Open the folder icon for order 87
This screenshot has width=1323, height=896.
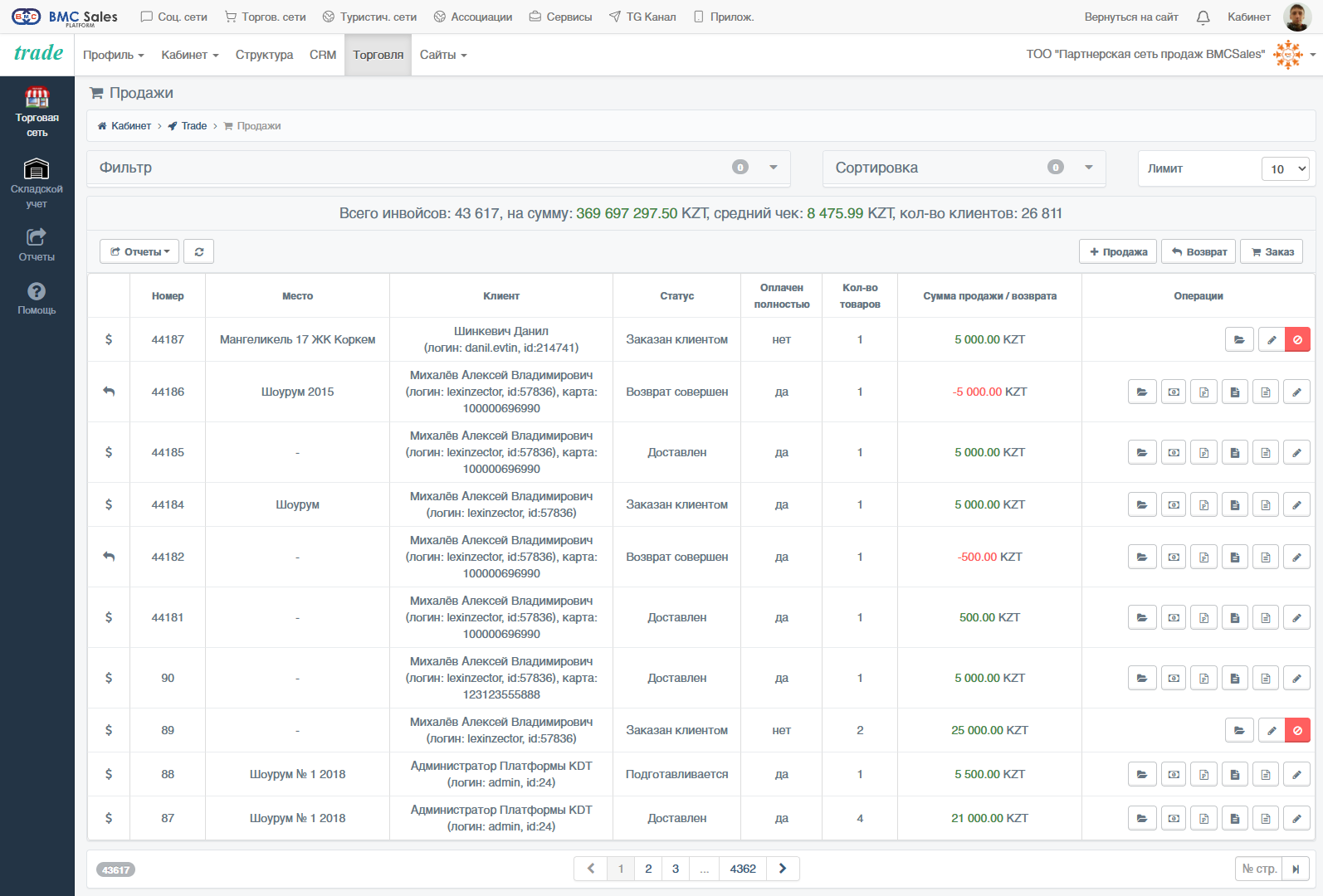[1142, 818]
